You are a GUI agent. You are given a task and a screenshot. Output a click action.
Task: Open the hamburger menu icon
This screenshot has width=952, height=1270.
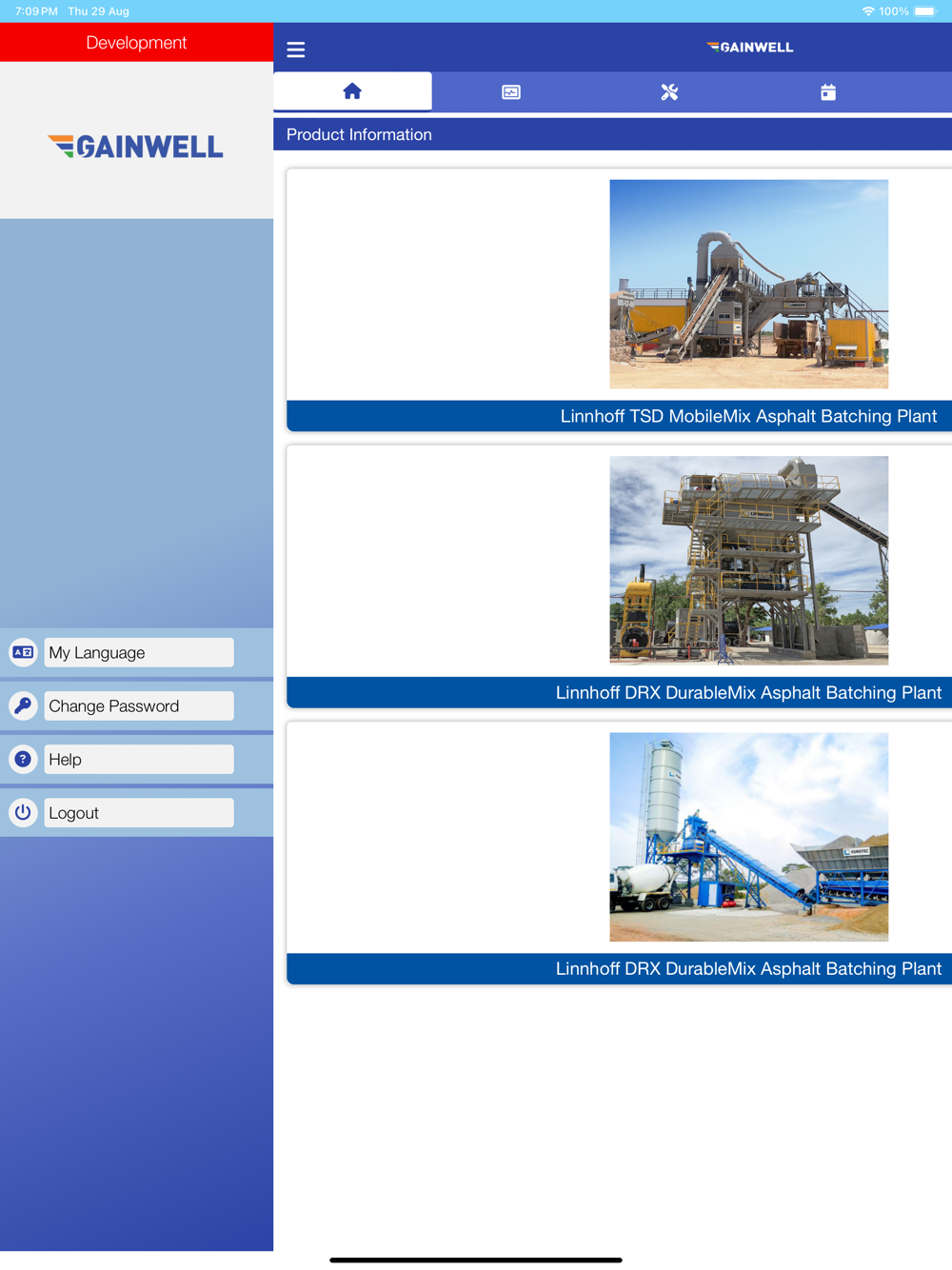pyautogui.click(x=296, y=50)
